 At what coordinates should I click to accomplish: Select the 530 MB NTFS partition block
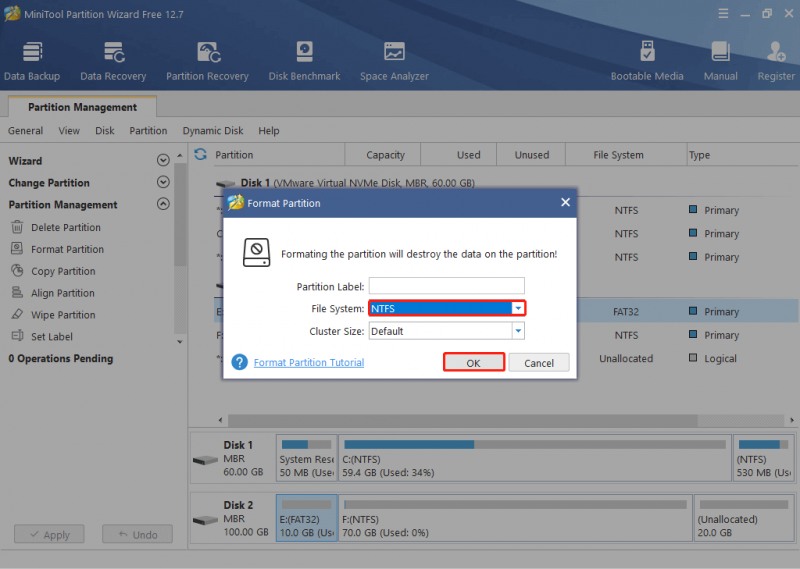pos(763,458)
